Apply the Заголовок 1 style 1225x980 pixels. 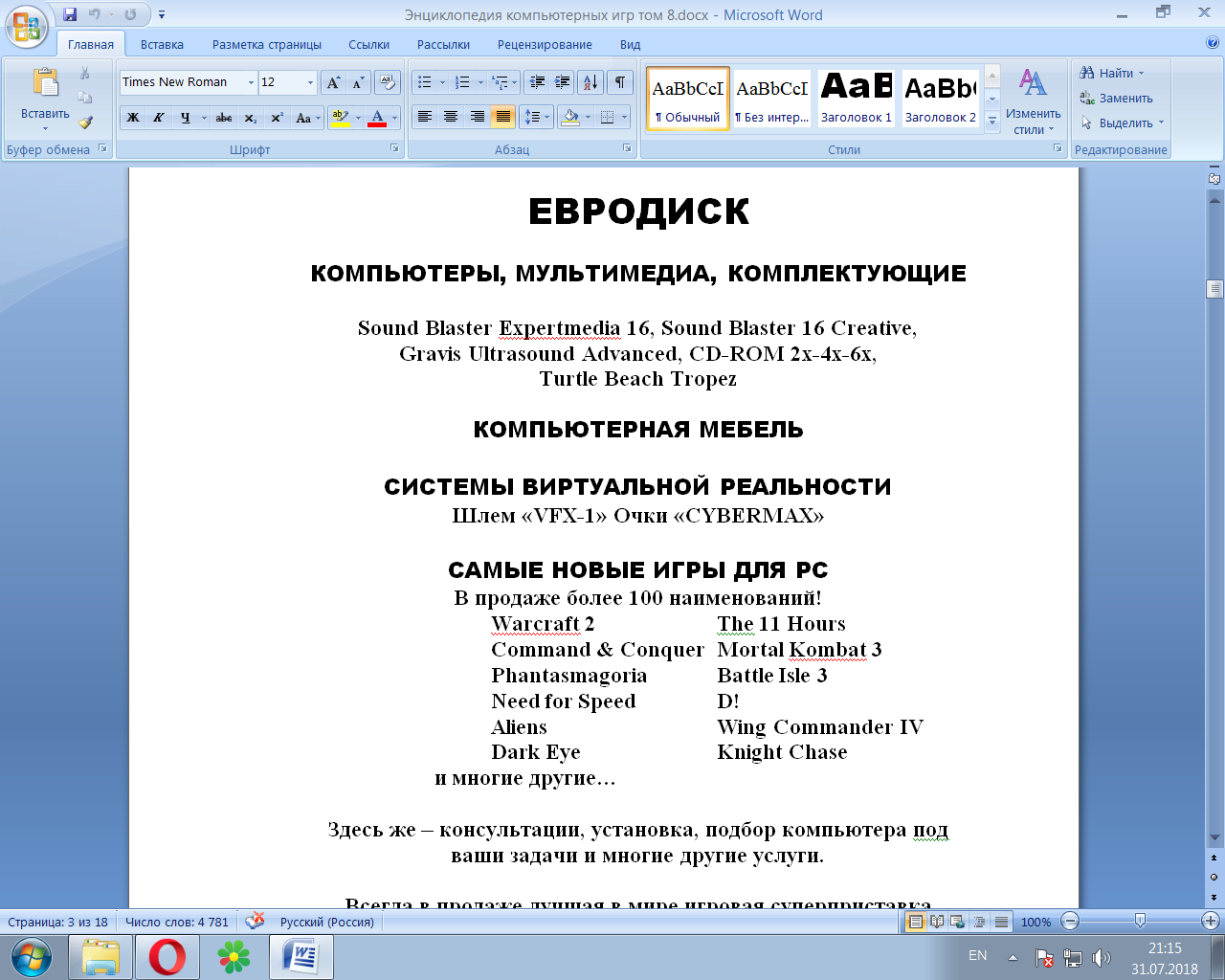857,98
